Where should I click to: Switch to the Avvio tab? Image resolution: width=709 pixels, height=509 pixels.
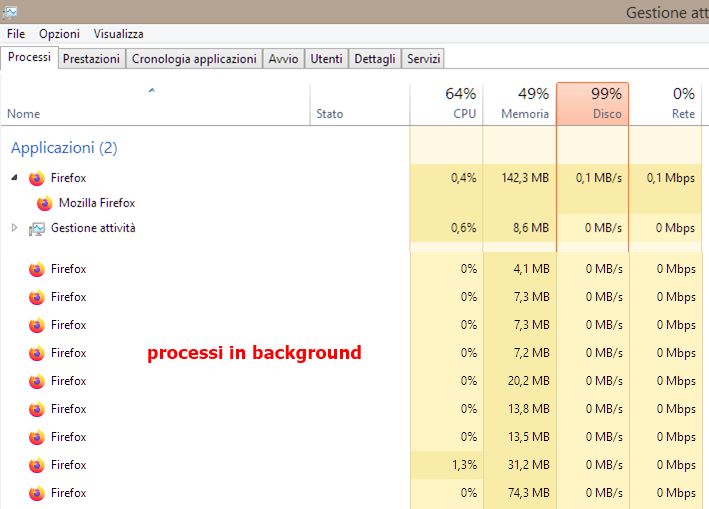click(284, 59)
